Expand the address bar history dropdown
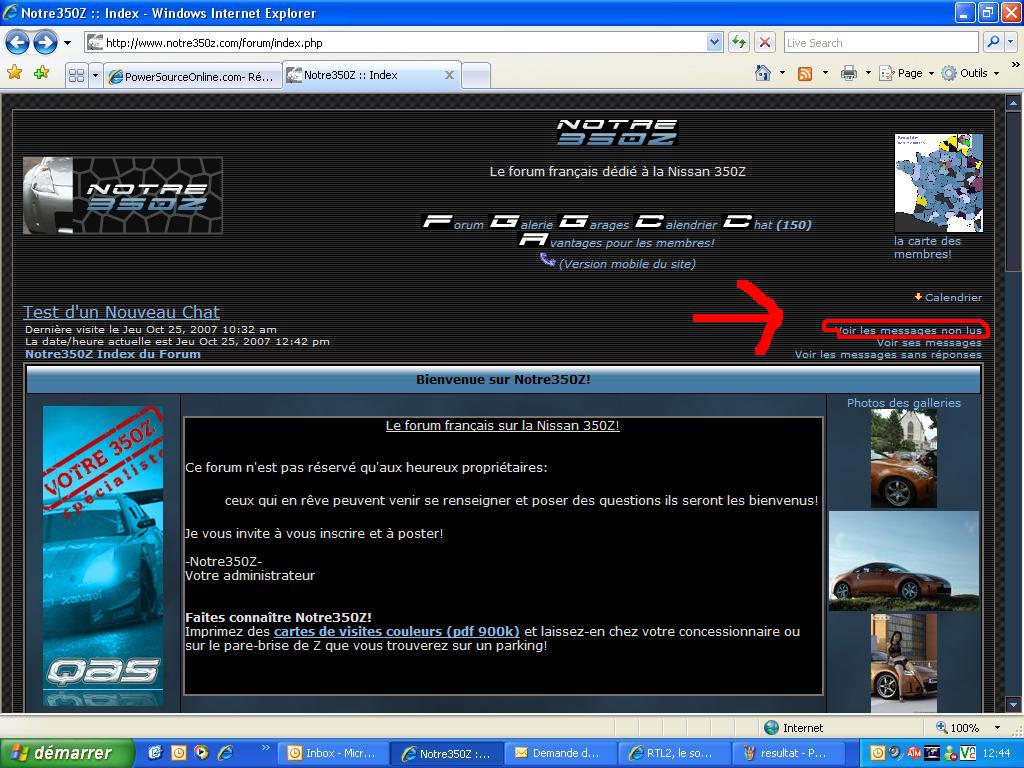1024x768 pixels. 714,42
